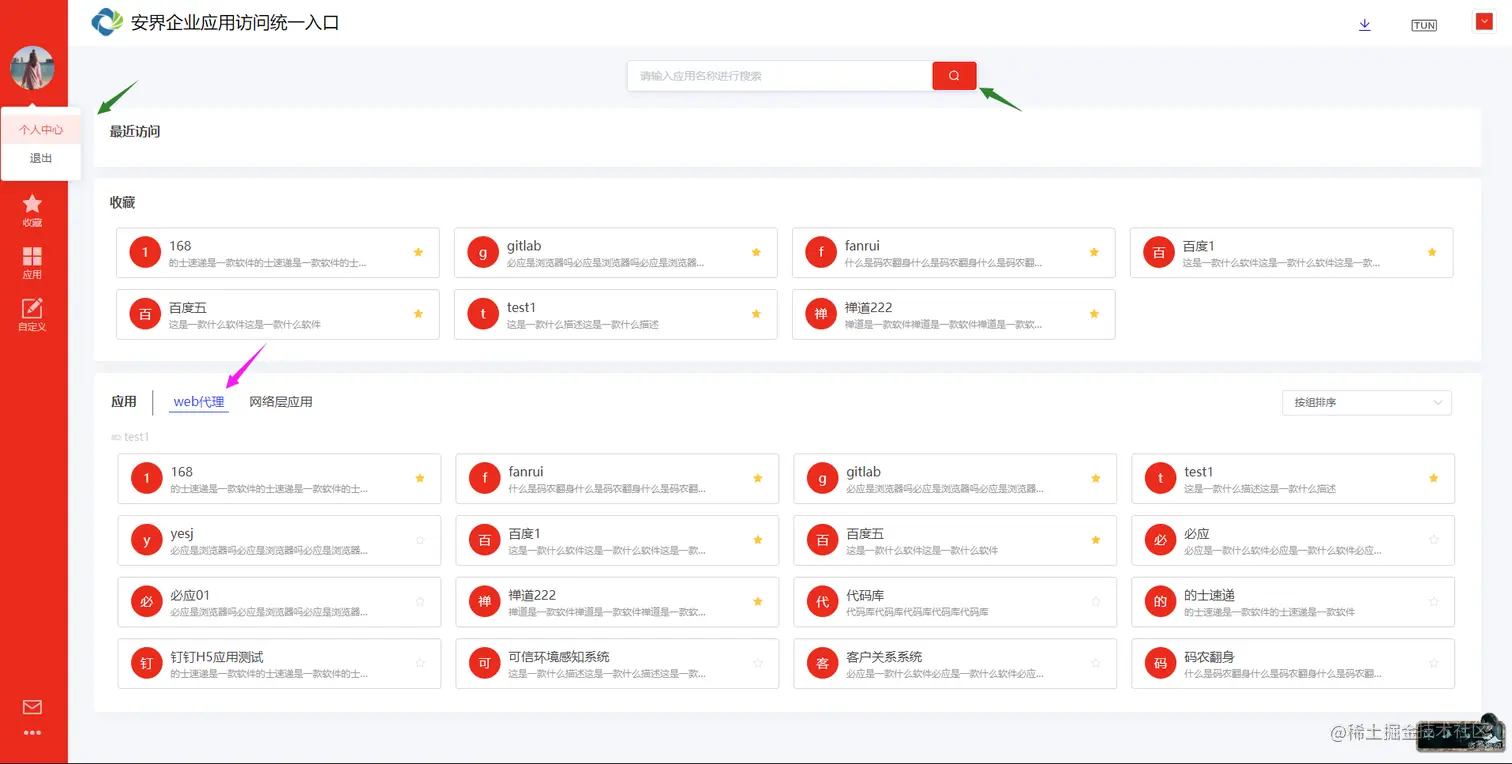Click the red search magnifier button
This screenshot has height=764, width=1512.
954,76
